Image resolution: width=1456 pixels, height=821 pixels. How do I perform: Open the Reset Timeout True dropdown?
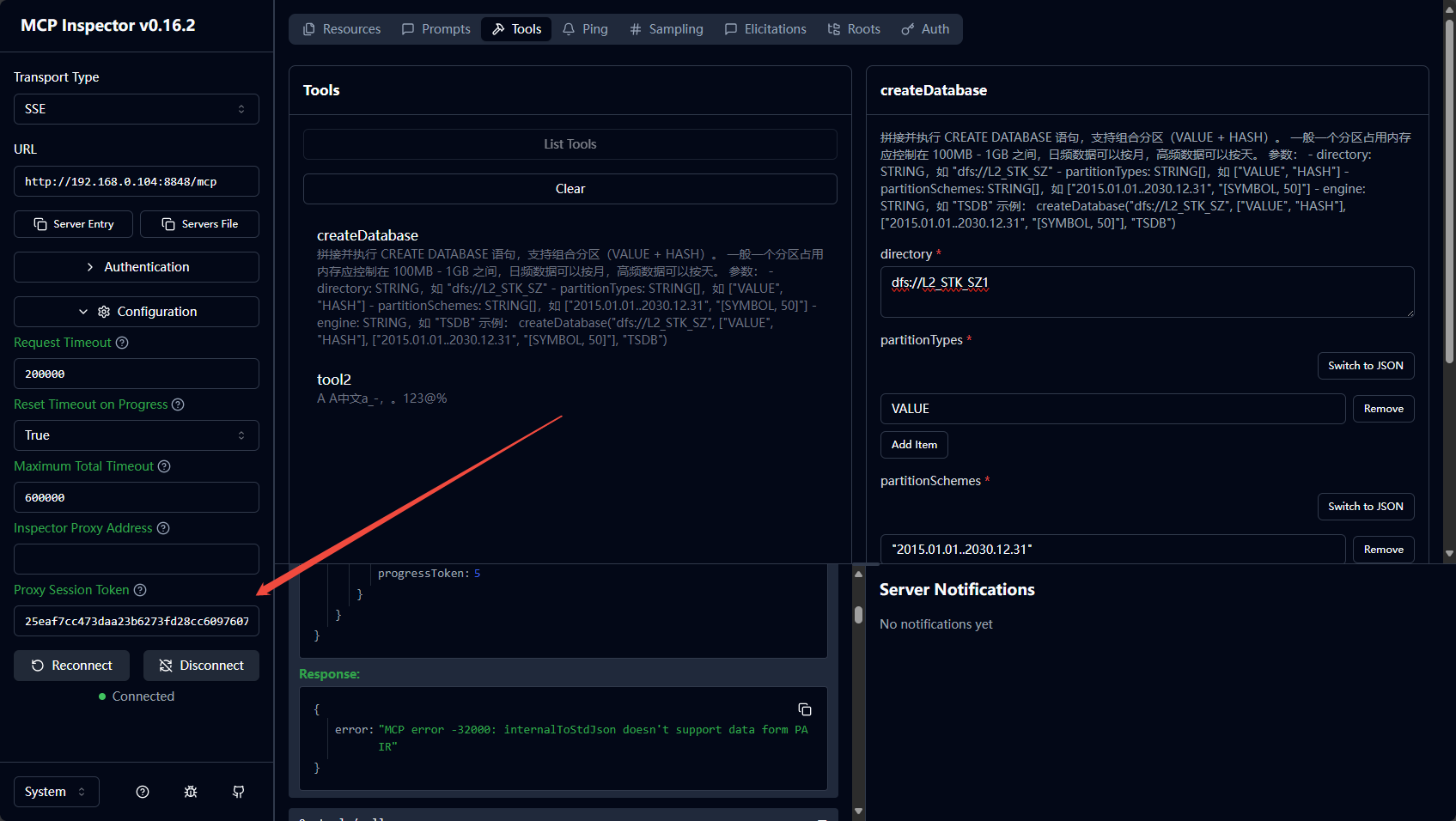click(x=136, y=435)
